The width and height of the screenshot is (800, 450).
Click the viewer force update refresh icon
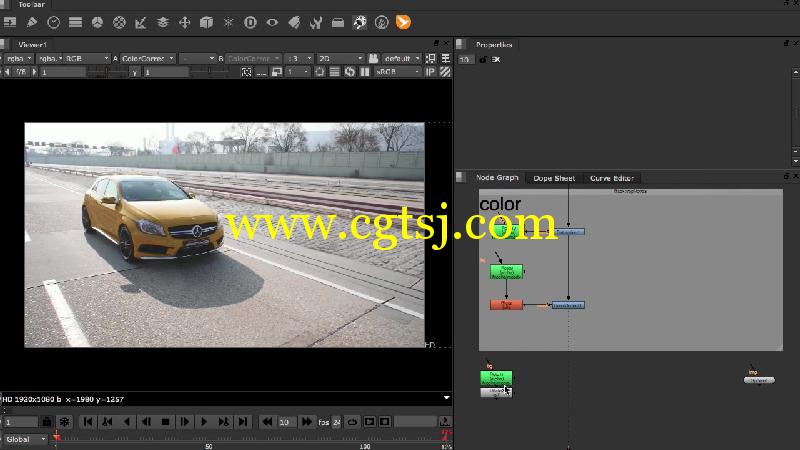pyautogui.click(x=349, y=72)
